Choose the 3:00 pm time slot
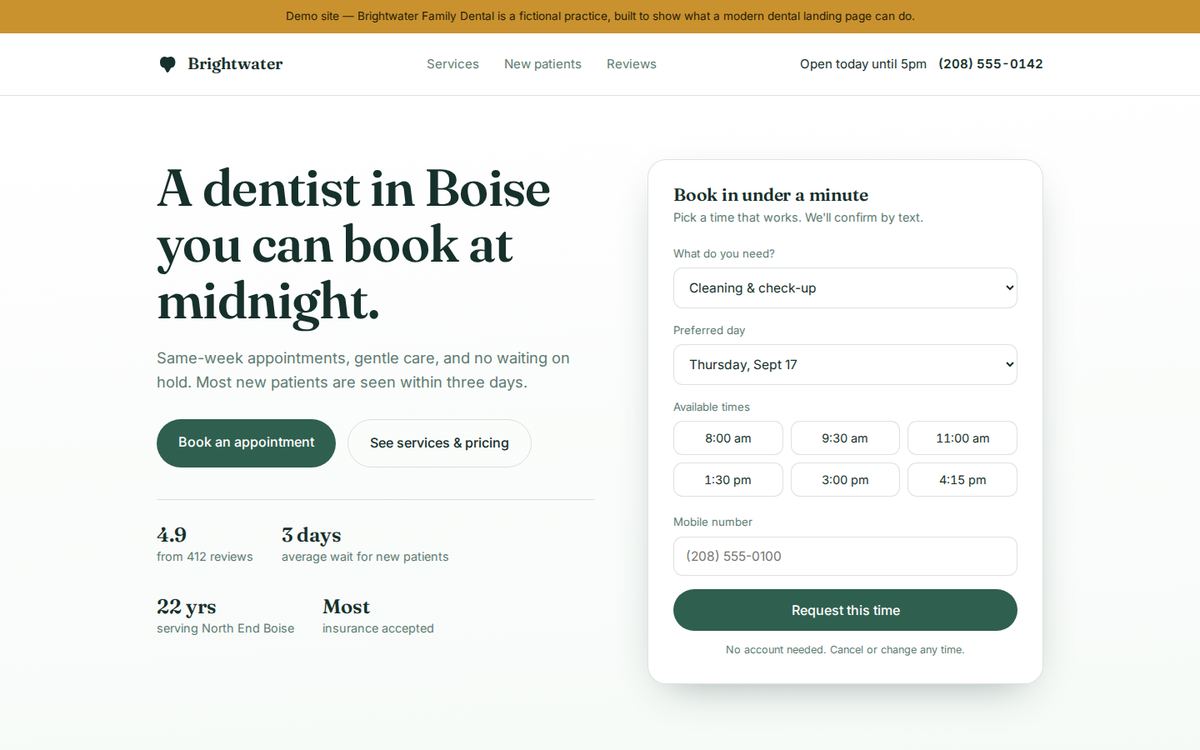Screen dimensions: 1200x750 point(845,480)
